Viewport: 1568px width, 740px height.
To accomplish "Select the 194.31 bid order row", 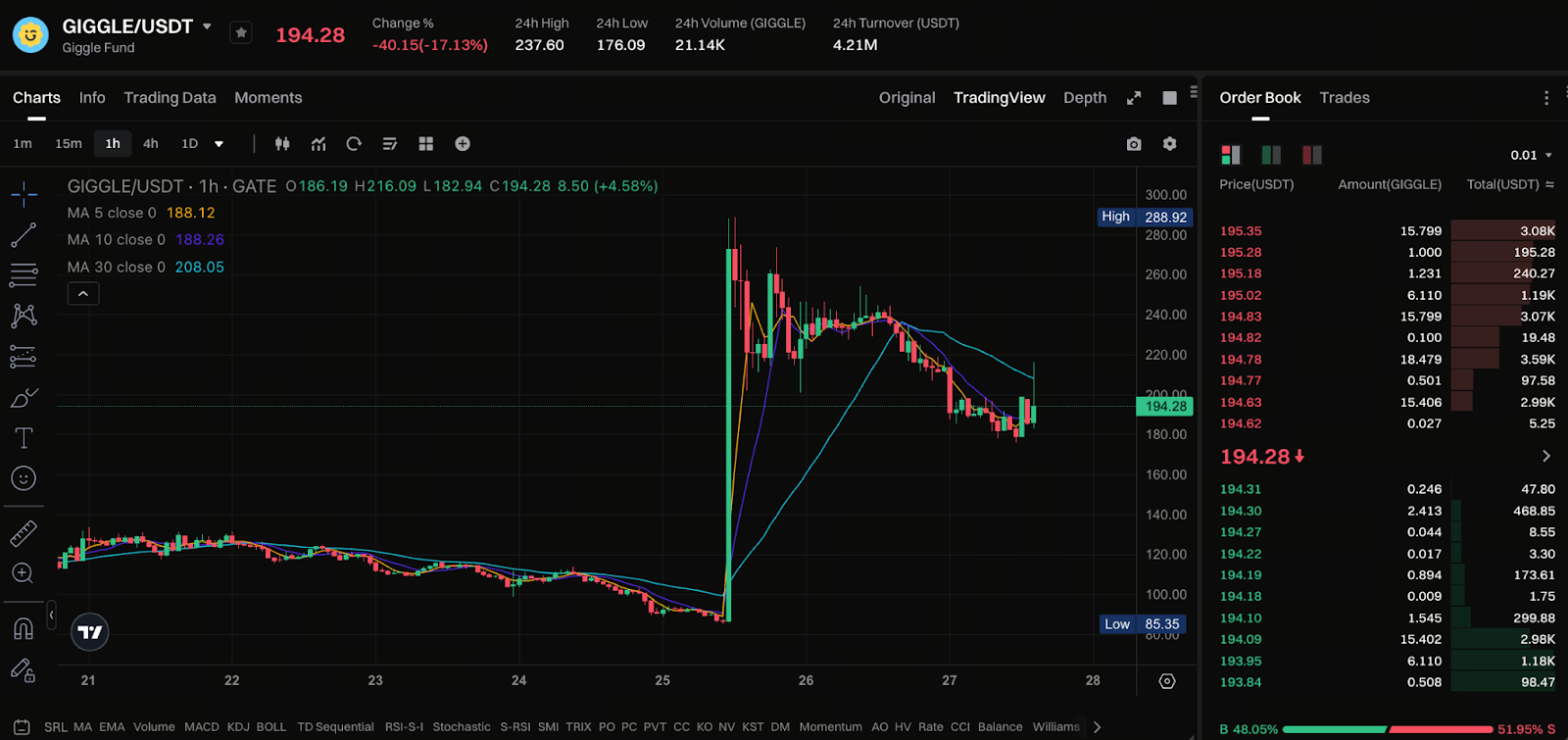I will [1387, 489].
